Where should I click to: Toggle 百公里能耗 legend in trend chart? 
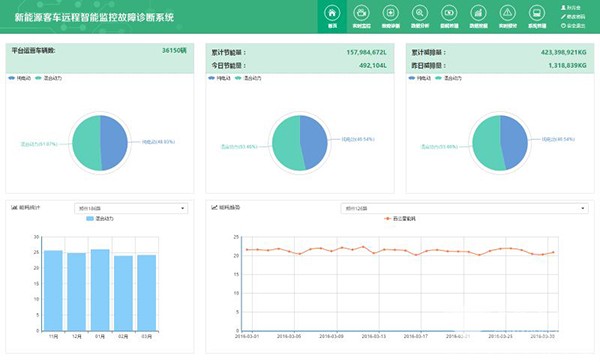pos(400,219)
